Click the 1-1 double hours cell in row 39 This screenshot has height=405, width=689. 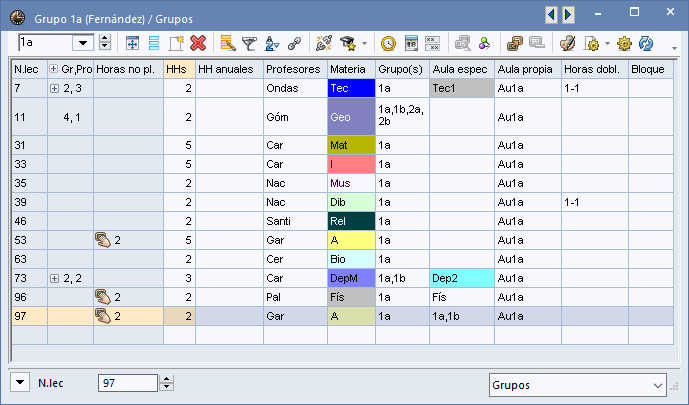pyautogui.click(x=595, y=202)
